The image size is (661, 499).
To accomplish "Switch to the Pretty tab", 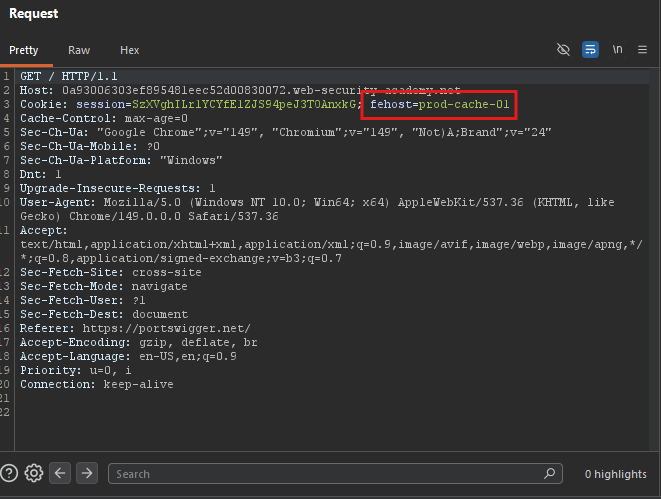I will [24, 50].
